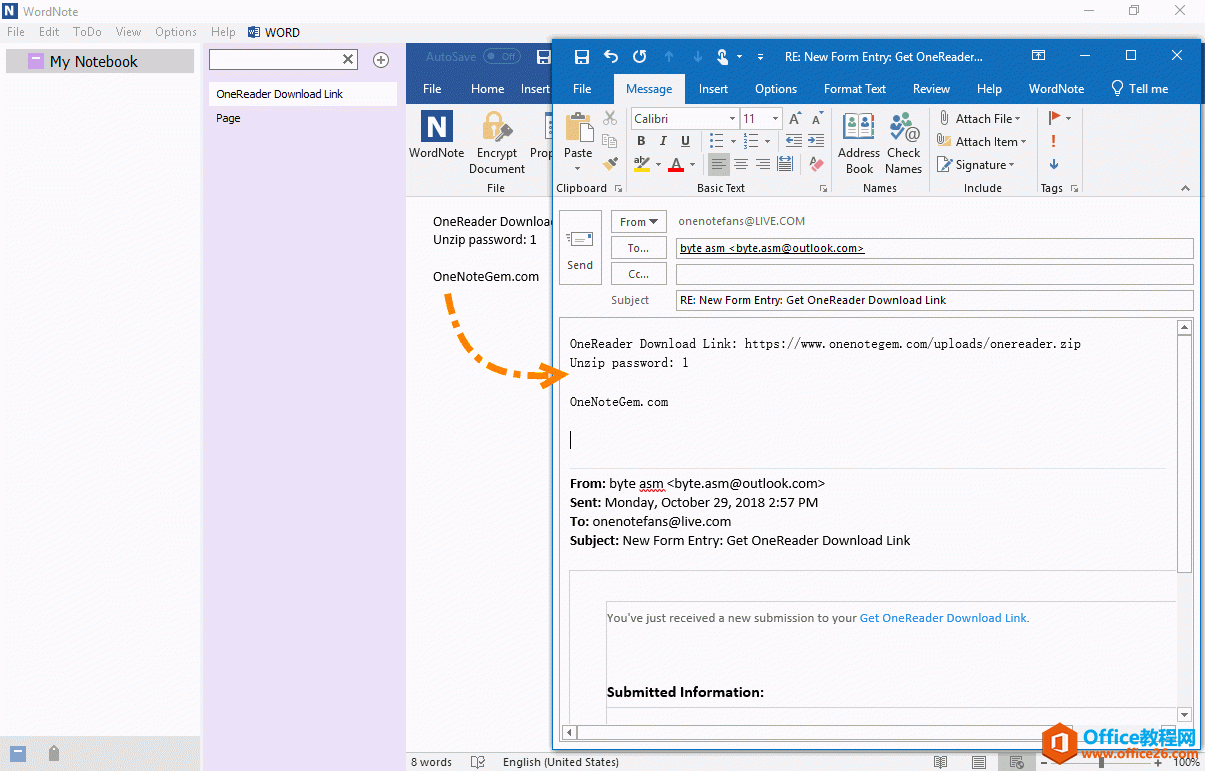Set Align Right paragraph alignment
The width and height of the screenshot is (1205, 771).
(763, 164)
